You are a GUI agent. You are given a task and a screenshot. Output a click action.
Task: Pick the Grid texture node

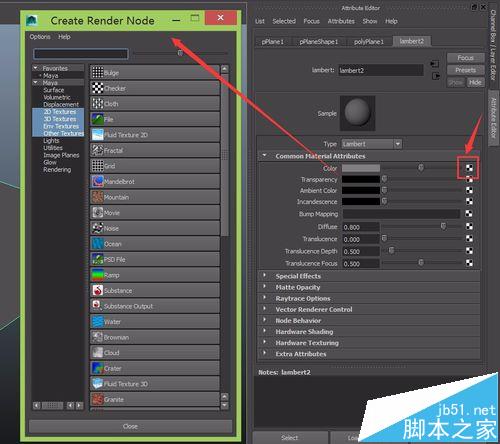pyautogui.click(x=155, y=166)
